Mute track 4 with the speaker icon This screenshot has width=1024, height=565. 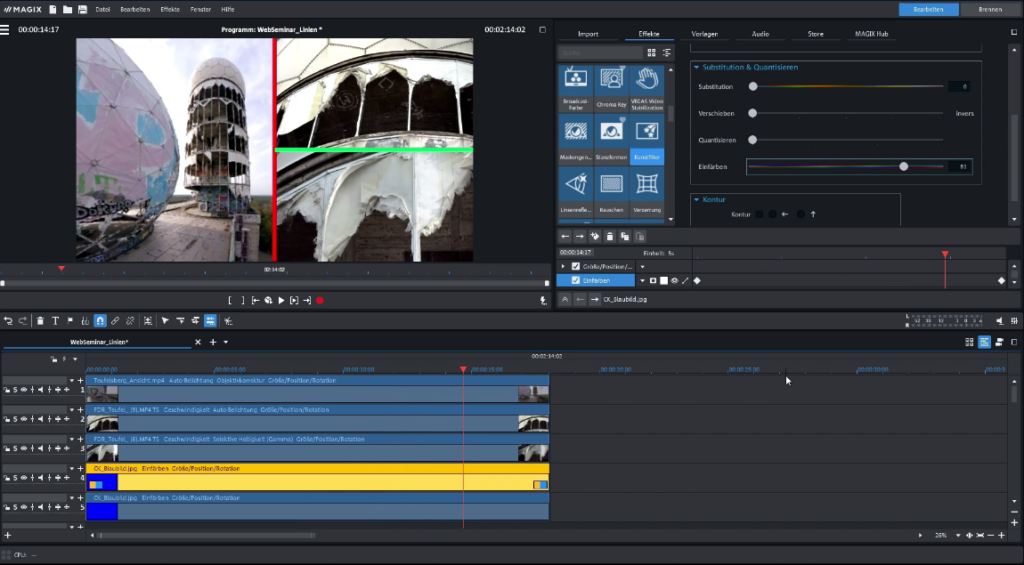click(40, 478)
